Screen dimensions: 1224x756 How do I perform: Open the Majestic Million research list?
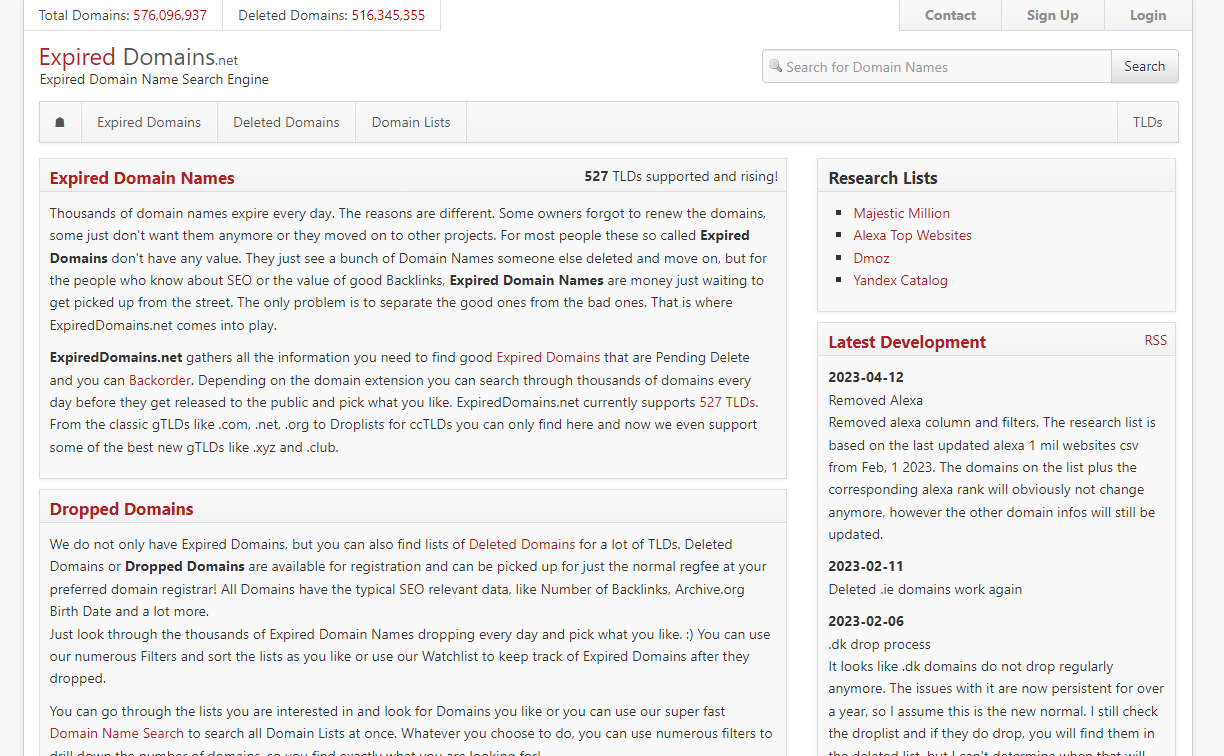point(901,213)
